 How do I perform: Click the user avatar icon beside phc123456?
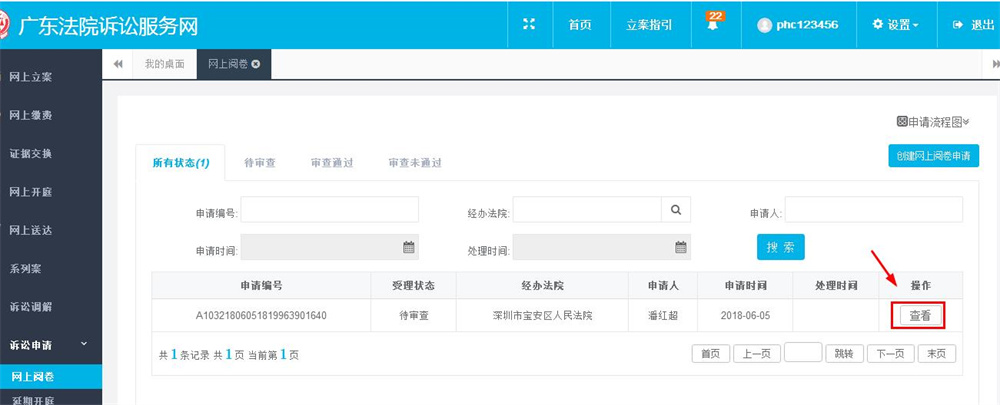(x=764, y=26)
